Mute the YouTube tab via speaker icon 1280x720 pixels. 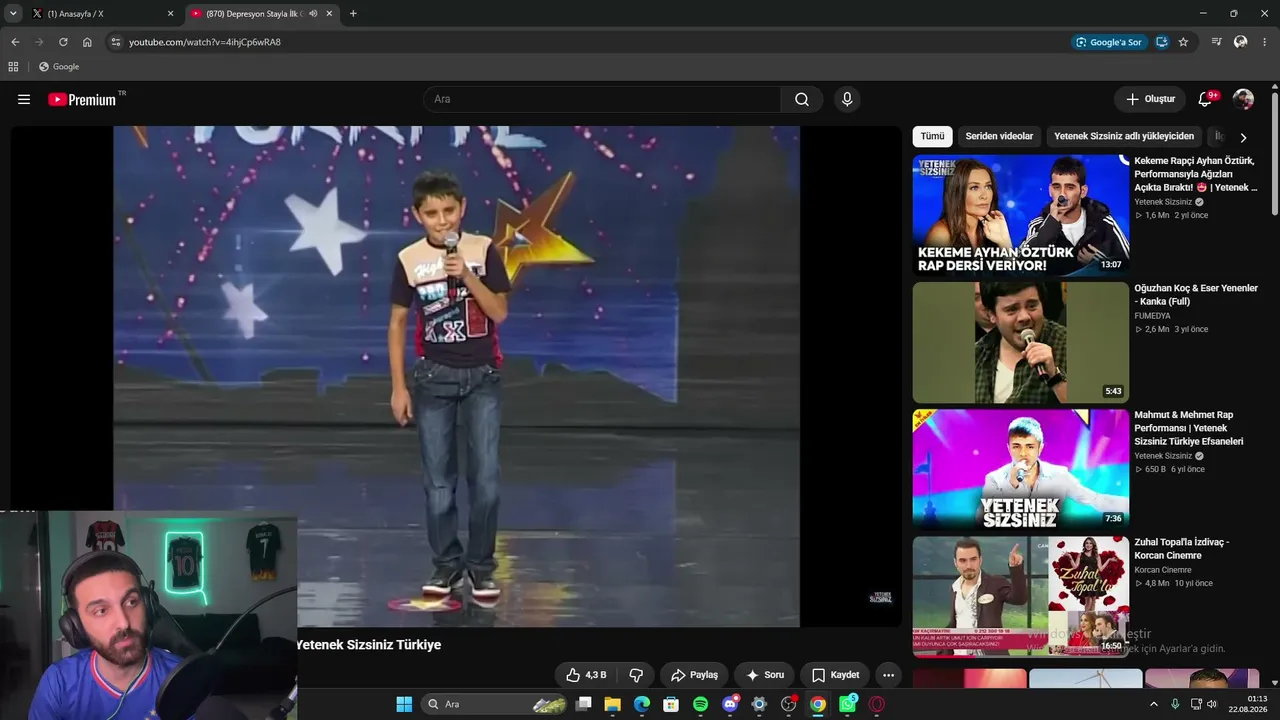(313, 14)
